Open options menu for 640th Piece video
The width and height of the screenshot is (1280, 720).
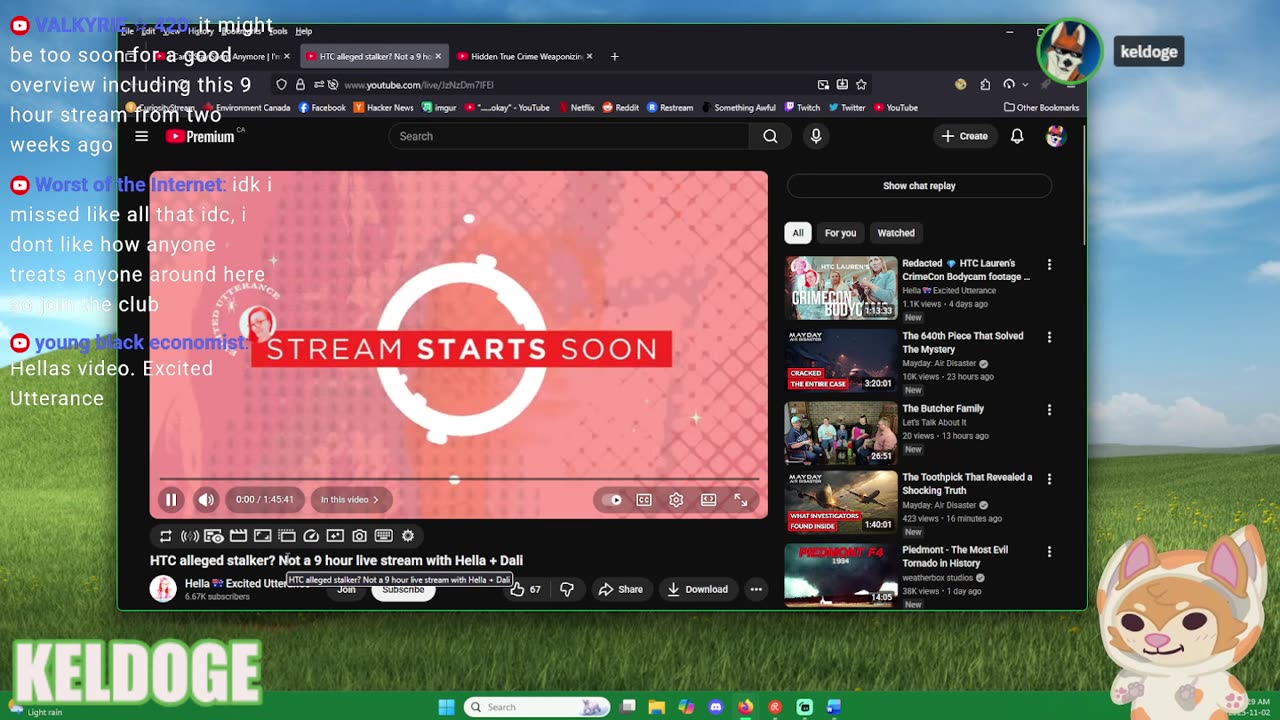(1049, 337)
